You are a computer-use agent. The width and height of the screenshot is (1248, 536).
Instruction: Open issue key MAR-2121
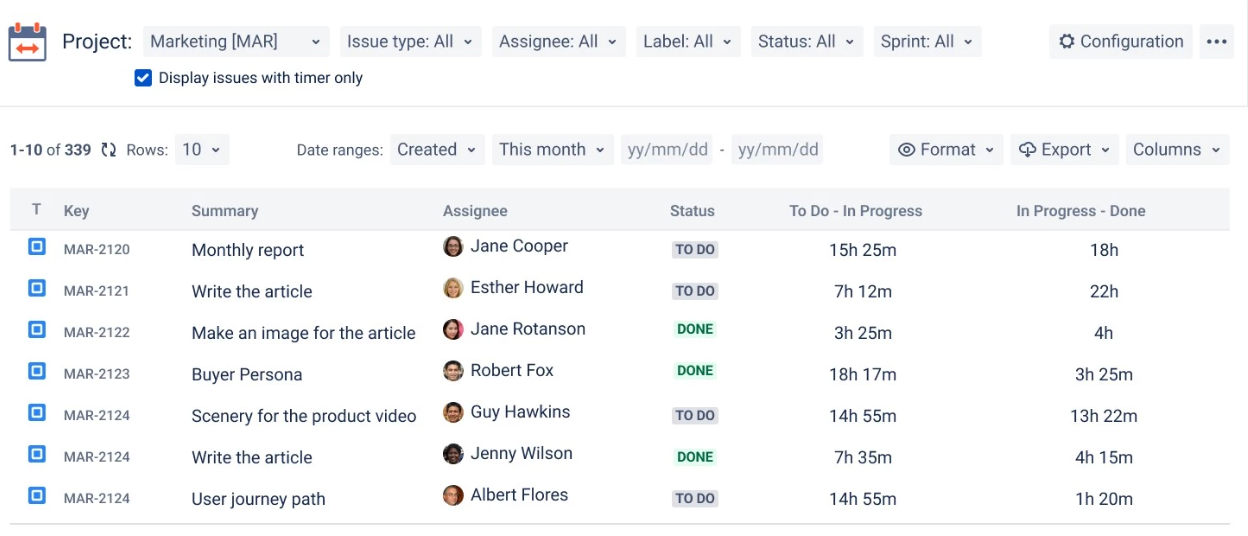[x=97, y=291]
